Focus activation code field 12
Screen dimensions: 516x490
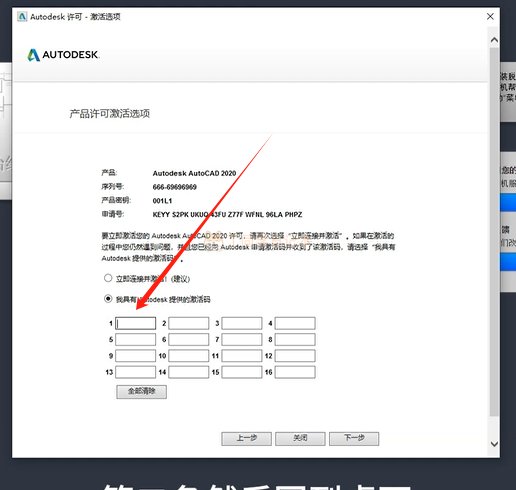pyautogui.click(x=295, y=356)
